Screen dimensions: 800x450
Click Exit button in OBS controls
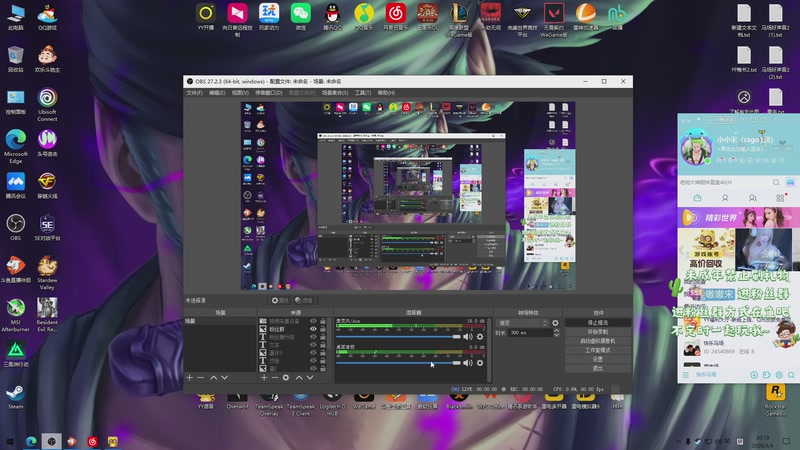598,368
